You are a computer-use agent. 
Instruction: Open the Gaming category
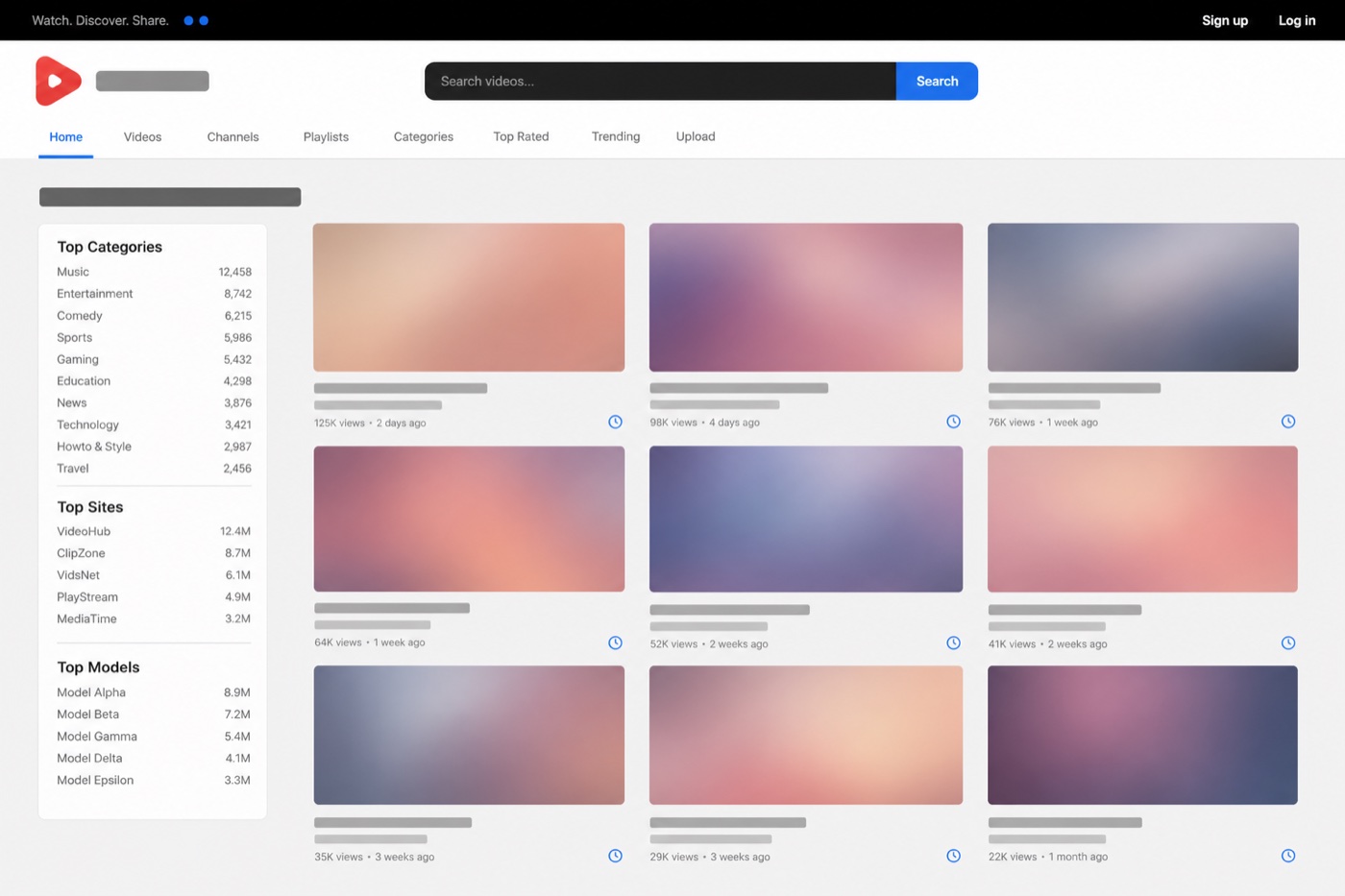pyautogui.click(x=77, y=359)
